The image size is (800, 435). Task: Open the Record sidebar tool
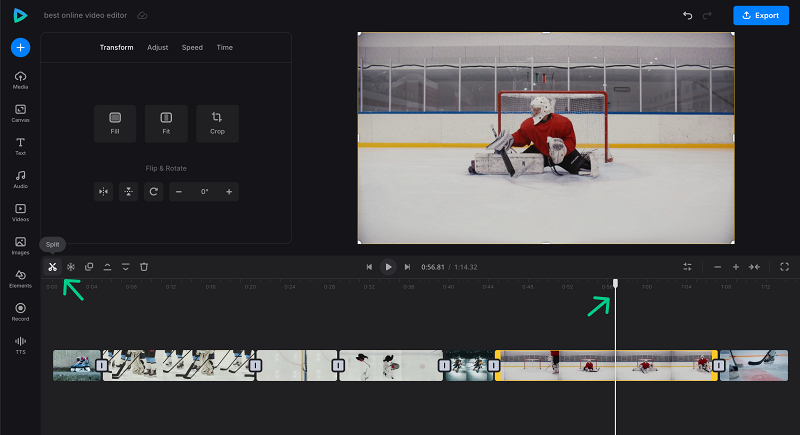20,312
